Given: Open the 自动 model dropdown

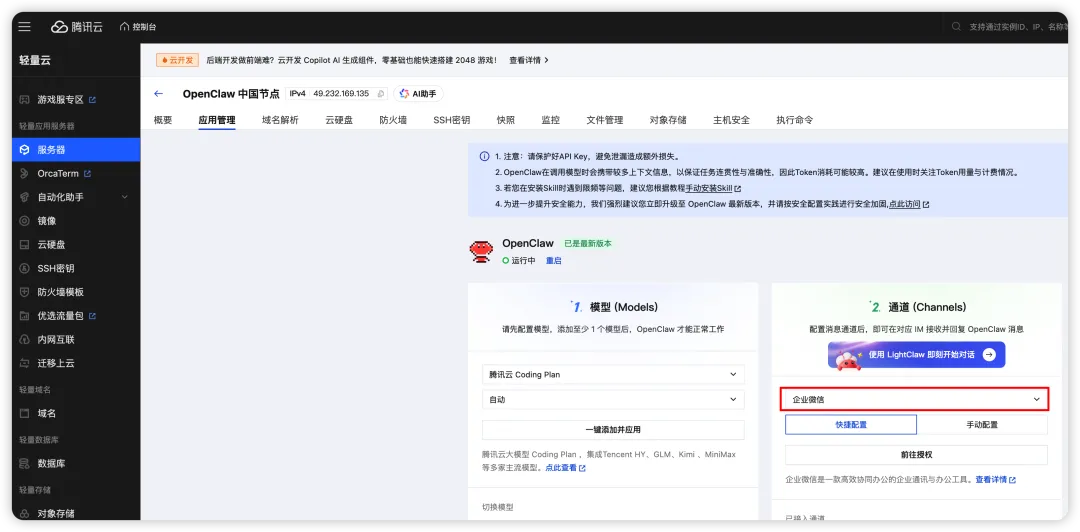Looking at the screenshot, I should [x=613, y=400].
